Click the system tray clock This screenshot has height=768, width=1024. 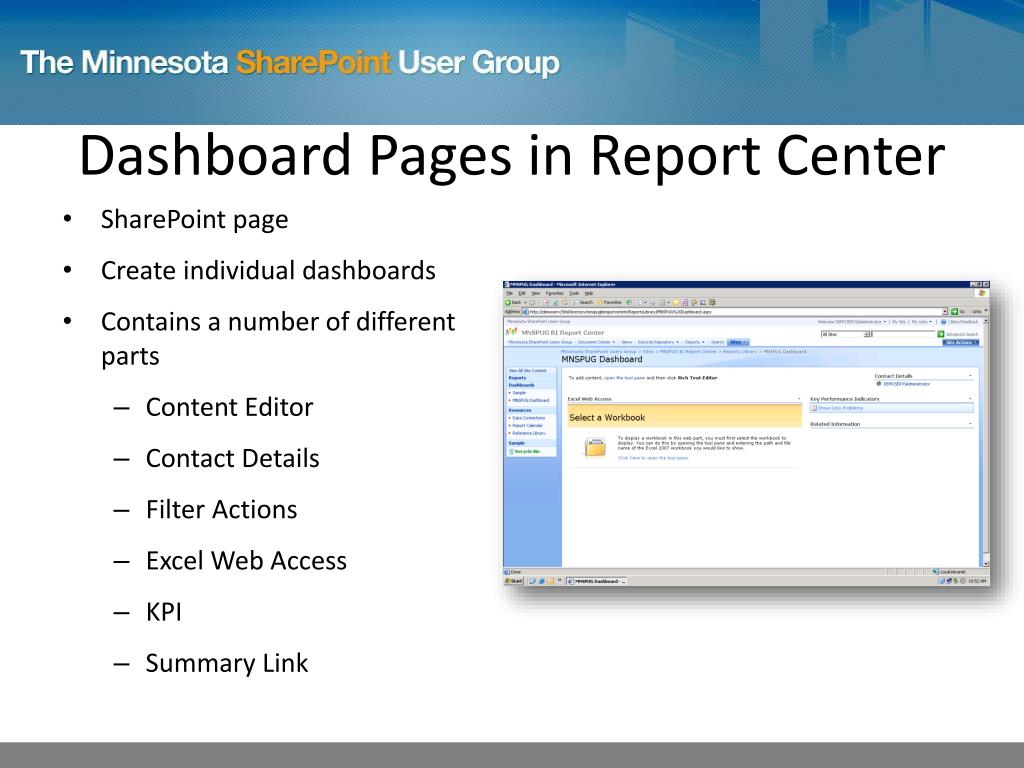tap(977, 581)
